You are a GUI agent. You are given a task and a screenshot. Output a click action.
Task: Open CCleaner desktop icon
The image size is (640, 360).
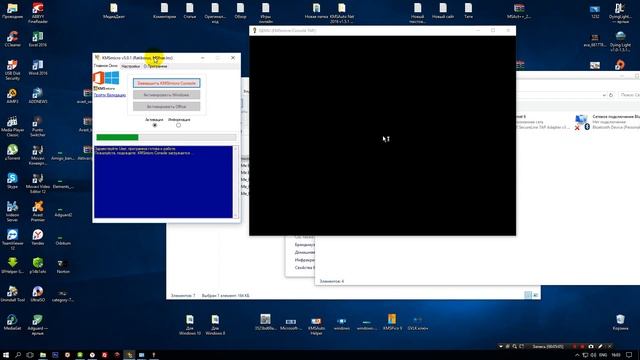tap(12, 39)
